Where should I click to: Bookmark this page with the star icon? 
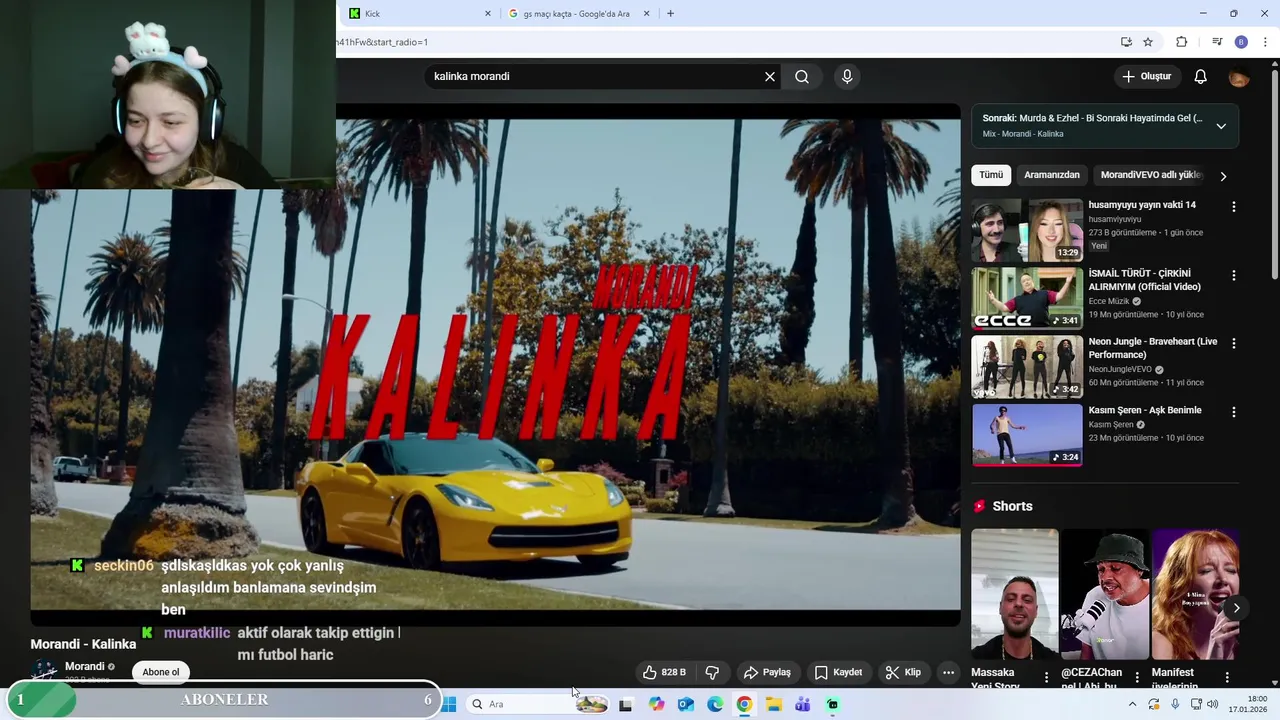click(1148, 42)
